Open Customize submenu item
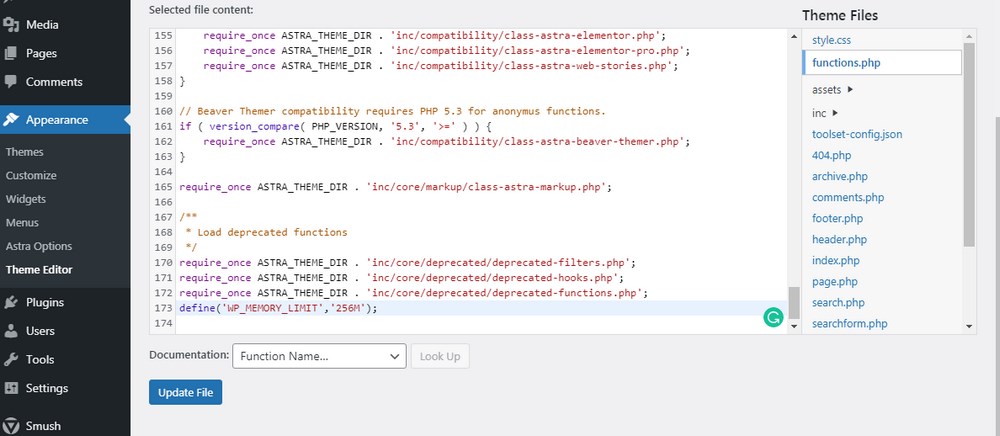Screen dimensions: 1000x436 [31, 175]
